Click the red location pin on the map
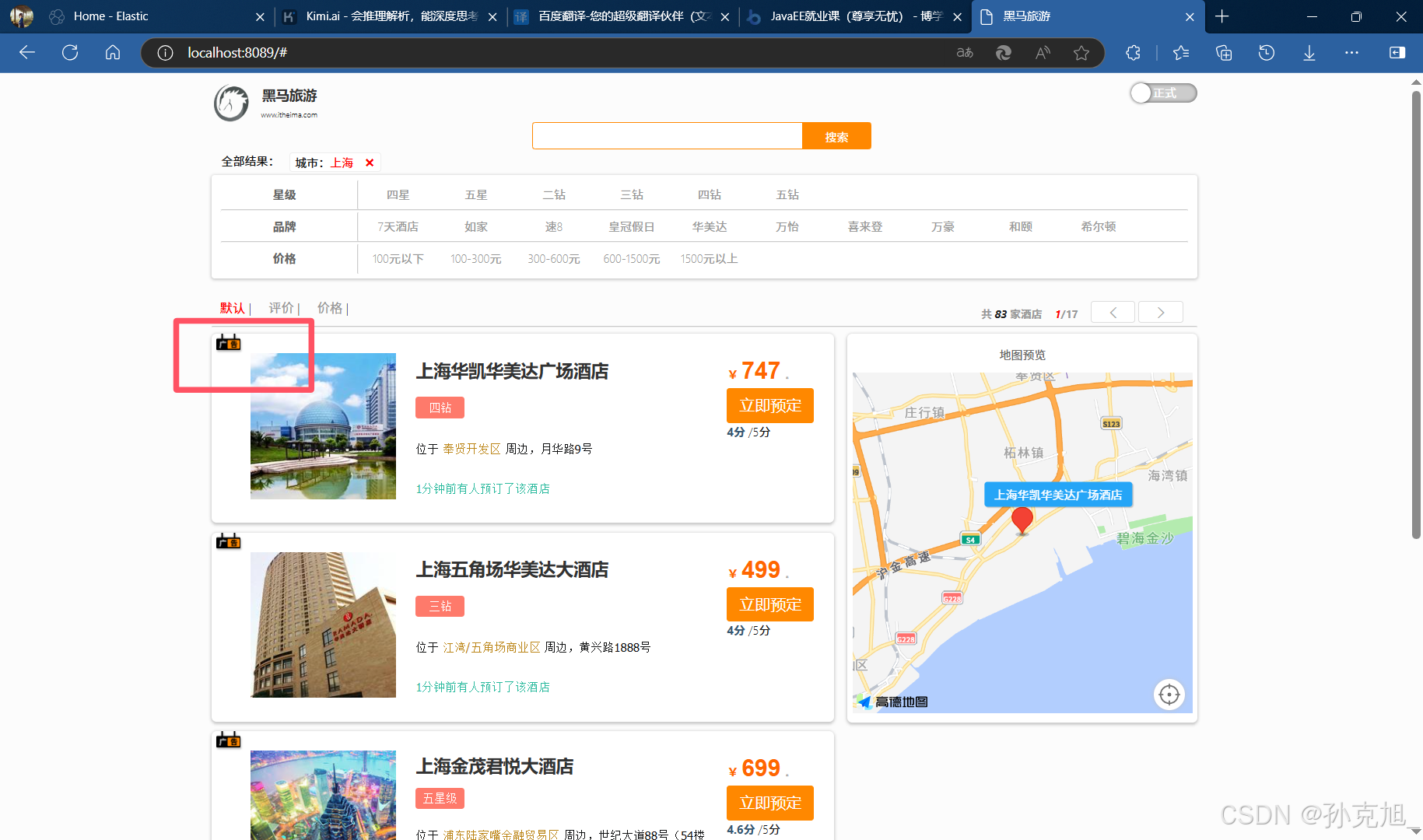Screen dimensions: 1423x840 coord(1022,520)
